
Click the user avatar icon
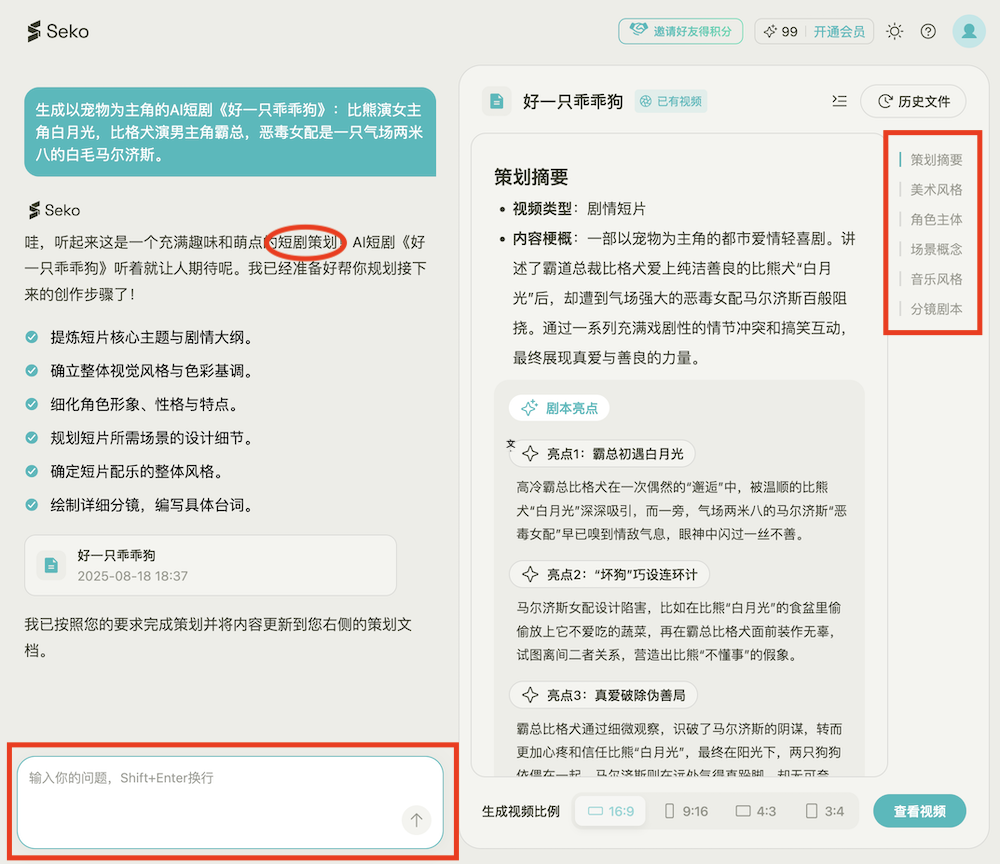968,31
